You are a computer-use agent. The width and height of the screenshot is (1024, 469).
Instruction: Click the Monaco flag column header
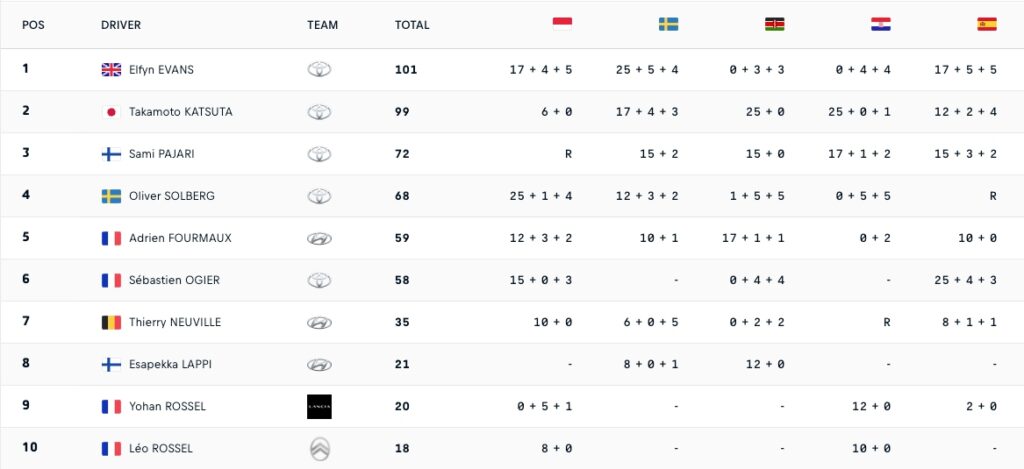(x=562, y=24)
